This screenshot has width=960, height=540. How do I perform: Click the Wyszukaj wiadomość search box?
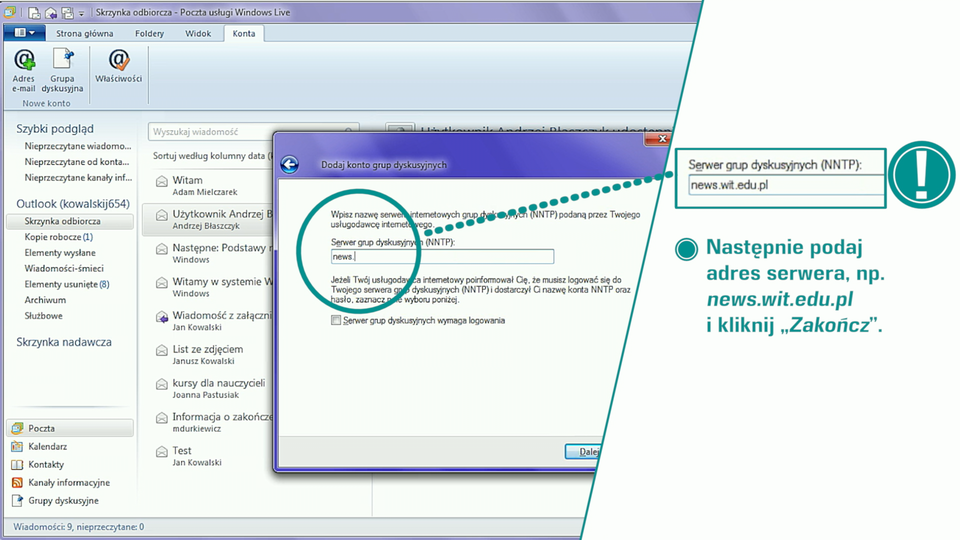tap(253, 132)
